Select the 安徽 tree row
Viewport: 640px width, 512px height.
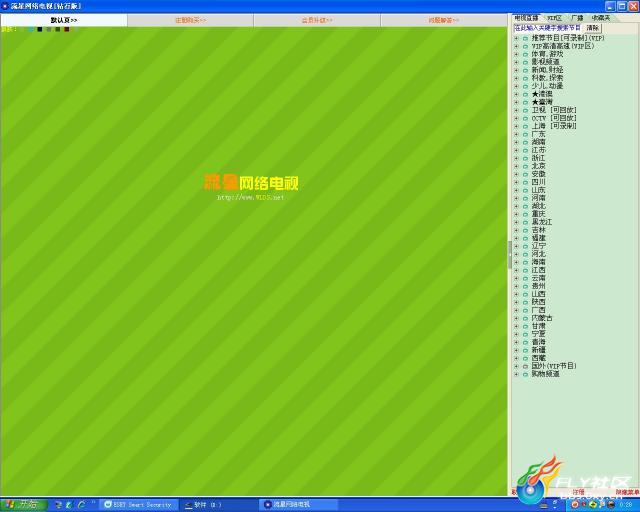coord(538,174)
